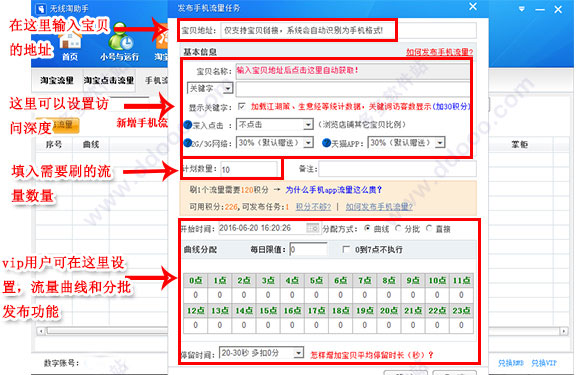Click the value cell under 12点
Viewport: 576px width, 375px height.
pos(195,325)
